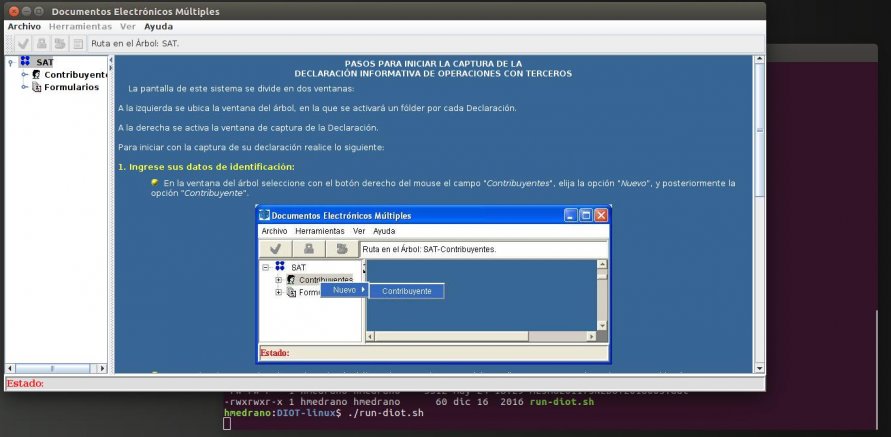The height and width of the screenshot is (437, 891).
Task: Click the help pane scroll-up arrow
Action: [759, 60]
